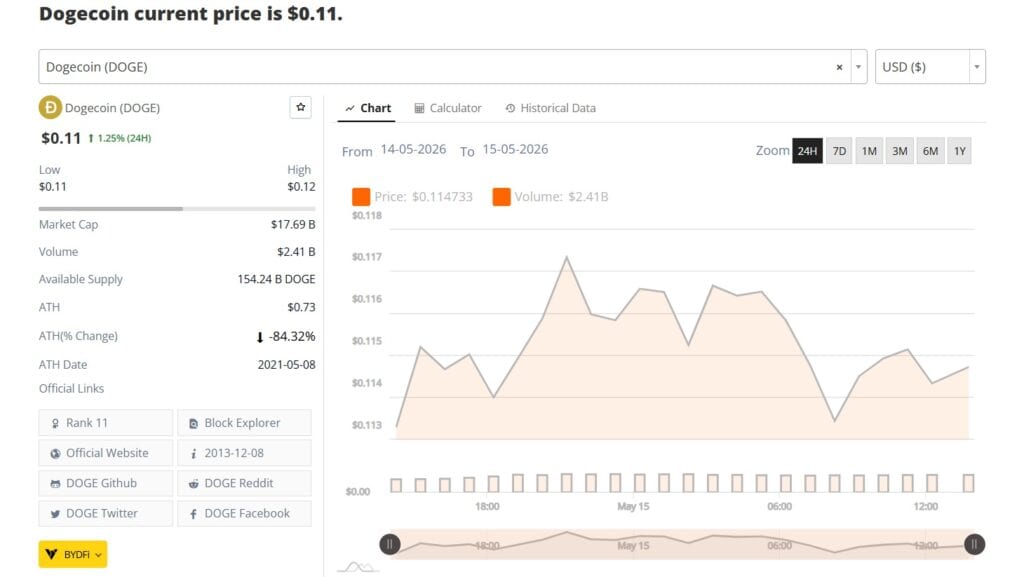Clear the Dogecoin (DOGE) selection with the x
Screen dimensions: 1024x577
(839, 67)
